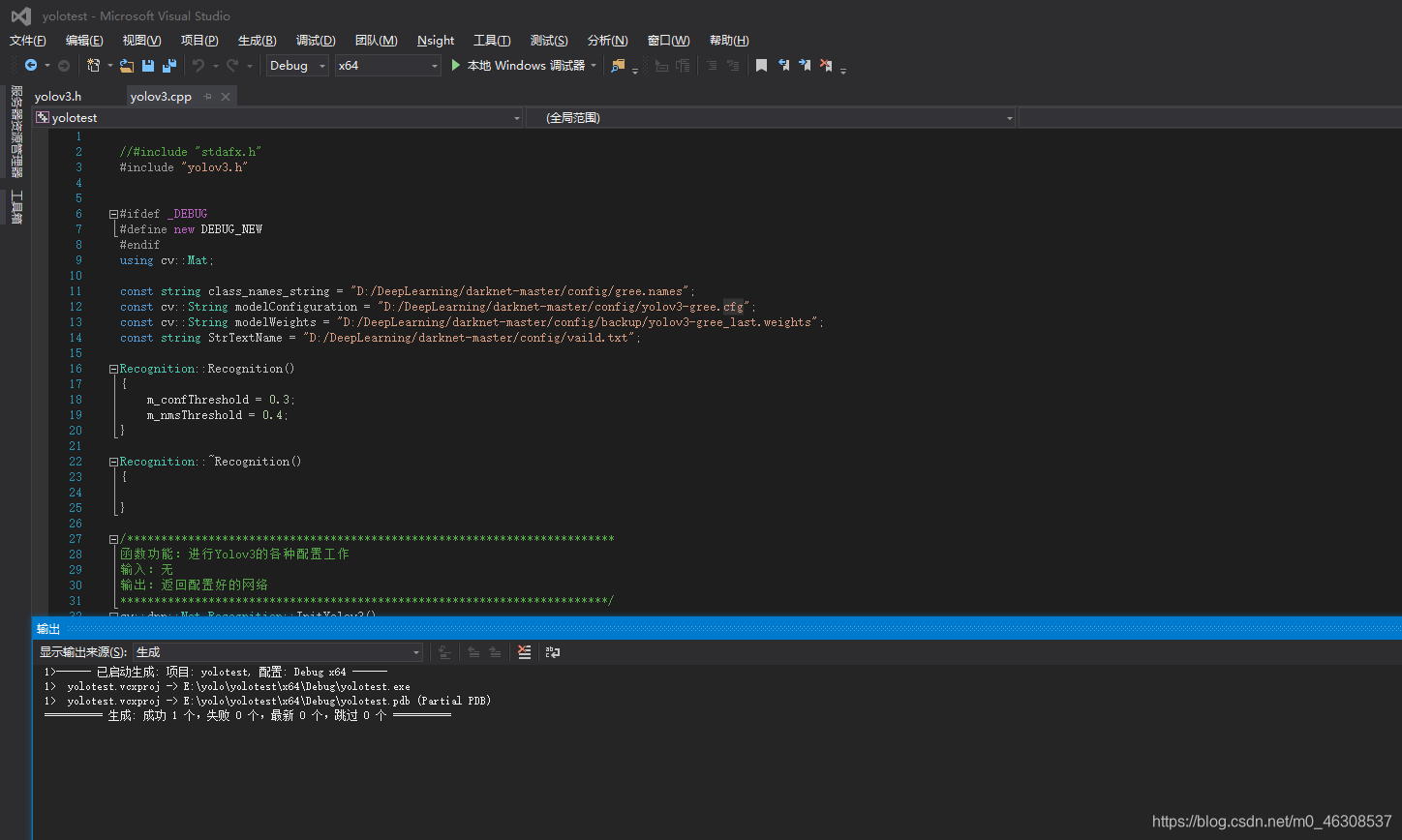Click the Visual Studio logo icon

20,15
